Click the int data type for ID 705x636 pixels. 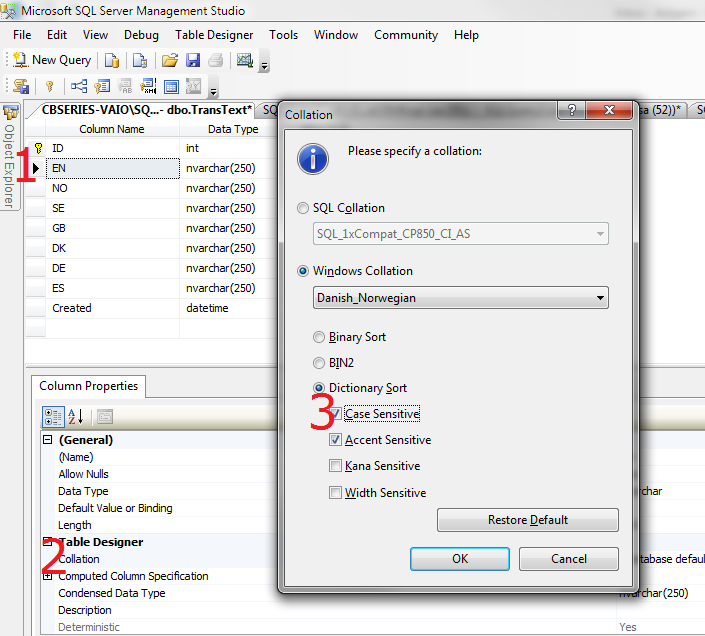[x=229, y=148]
